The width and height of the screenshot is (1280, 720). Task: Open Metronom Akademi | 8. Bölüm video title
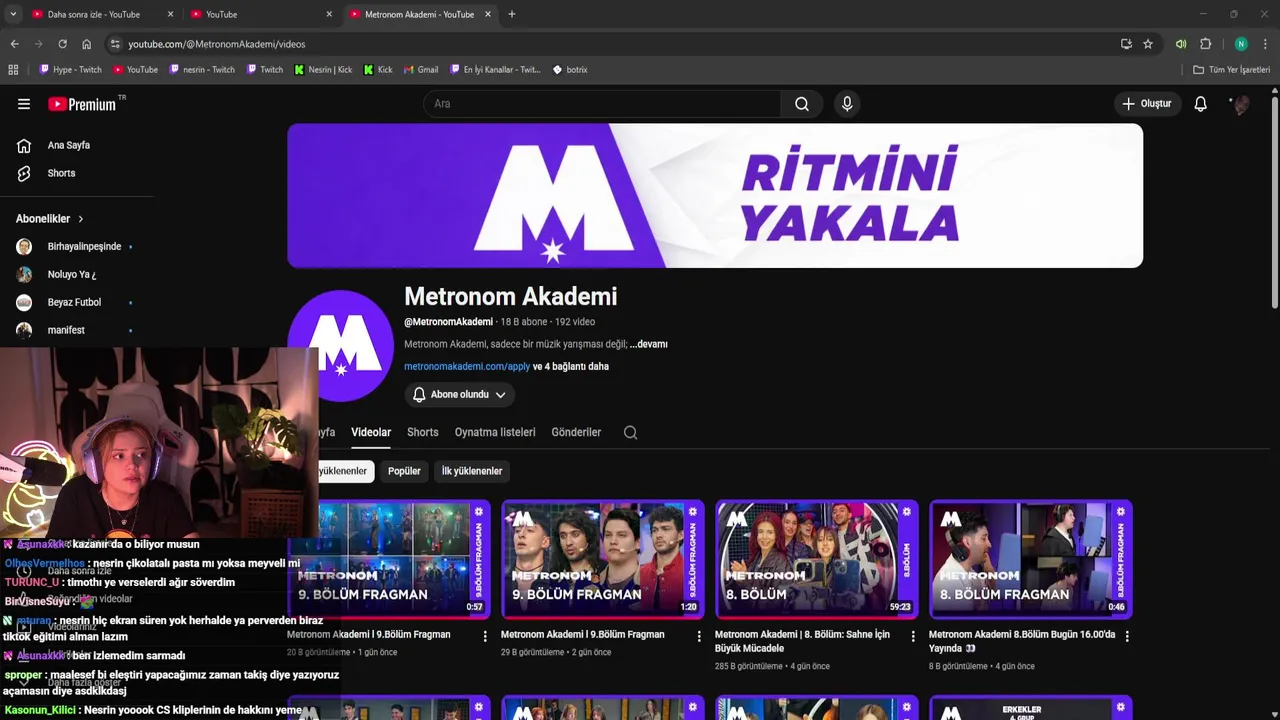(x=802, y=641)
